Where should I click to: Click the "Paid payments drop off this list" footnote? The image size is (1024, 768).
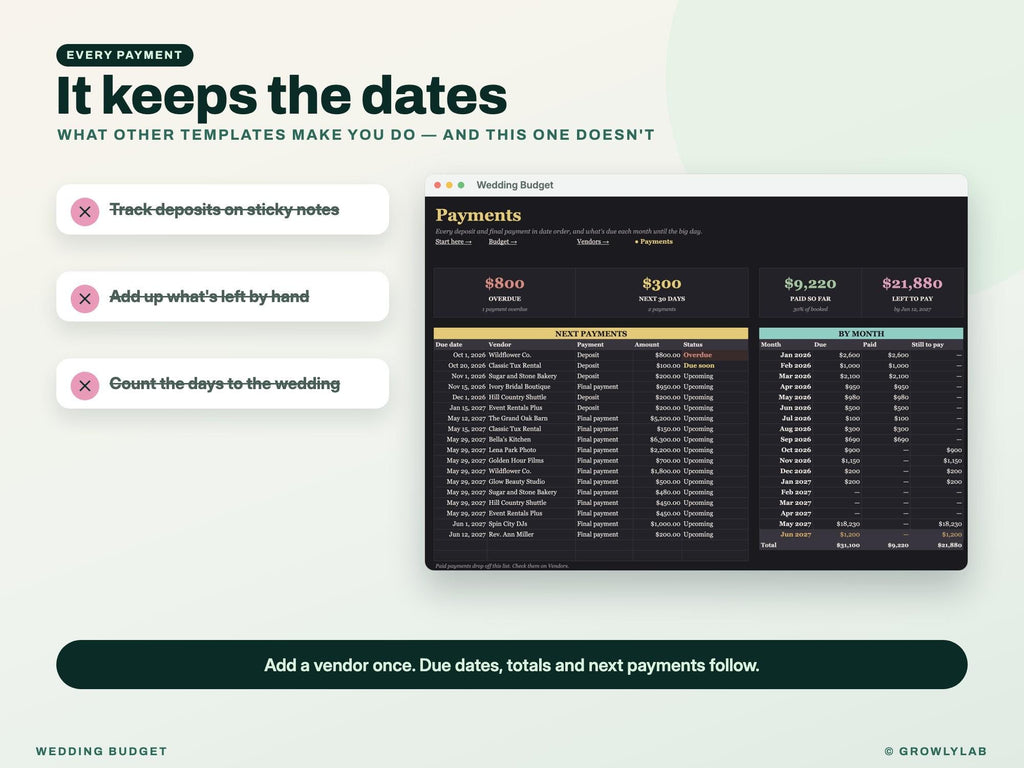tap(502, 566)
